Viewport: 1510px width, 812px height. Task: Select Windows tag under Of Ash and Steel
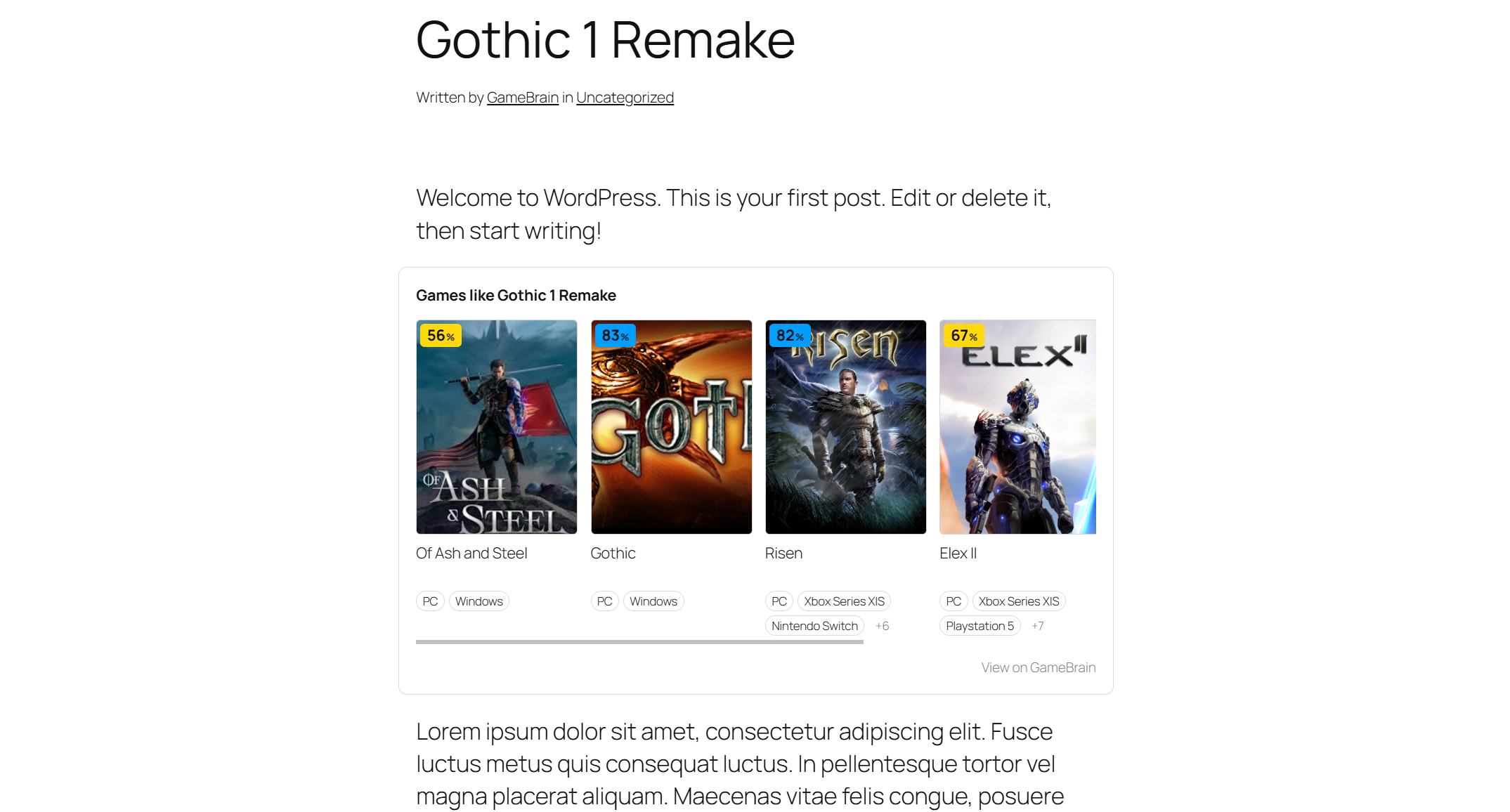tap(479, 601)
